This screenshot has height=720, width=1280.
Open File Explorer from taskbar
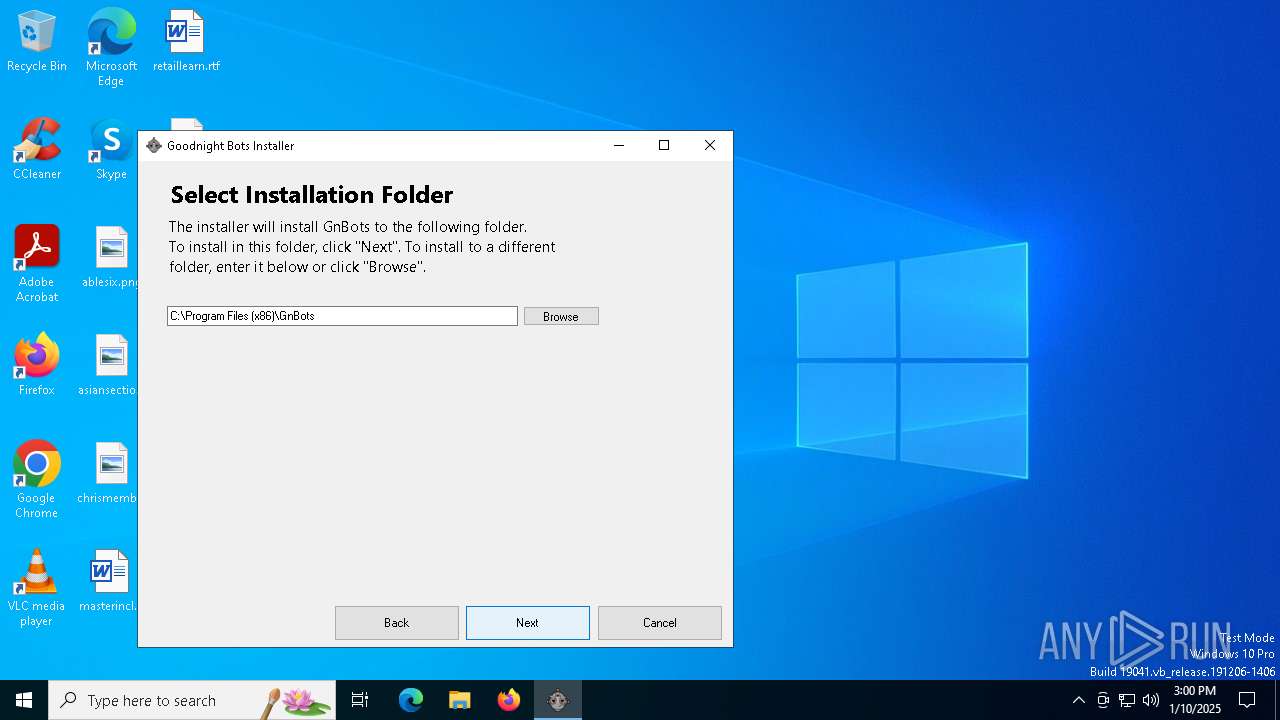point(459,700)
